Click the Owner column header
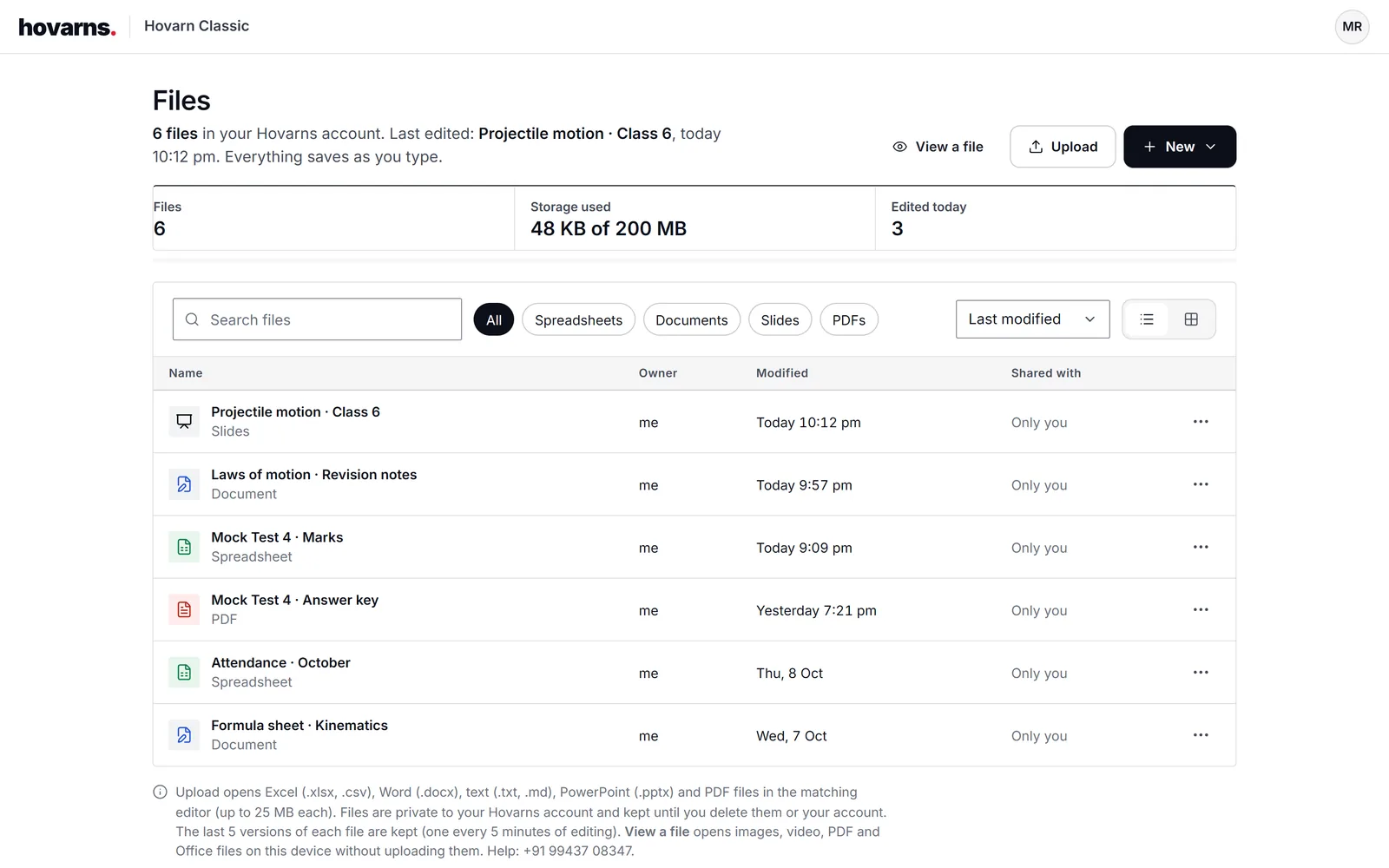 [x=658, y=373]
